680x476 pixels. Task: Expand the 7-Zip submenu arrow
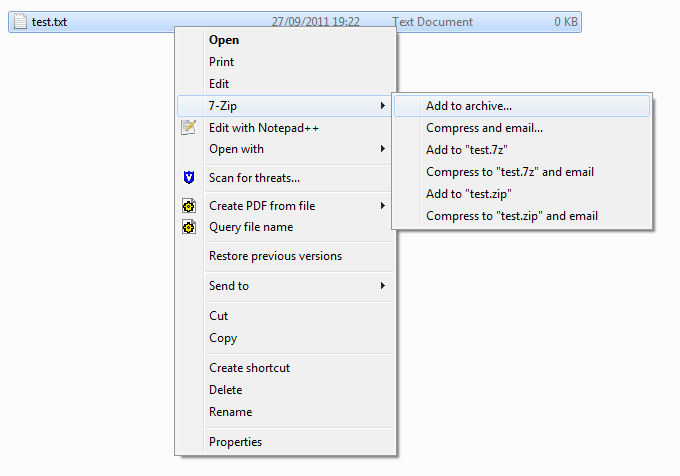click(x=382, y=105)
